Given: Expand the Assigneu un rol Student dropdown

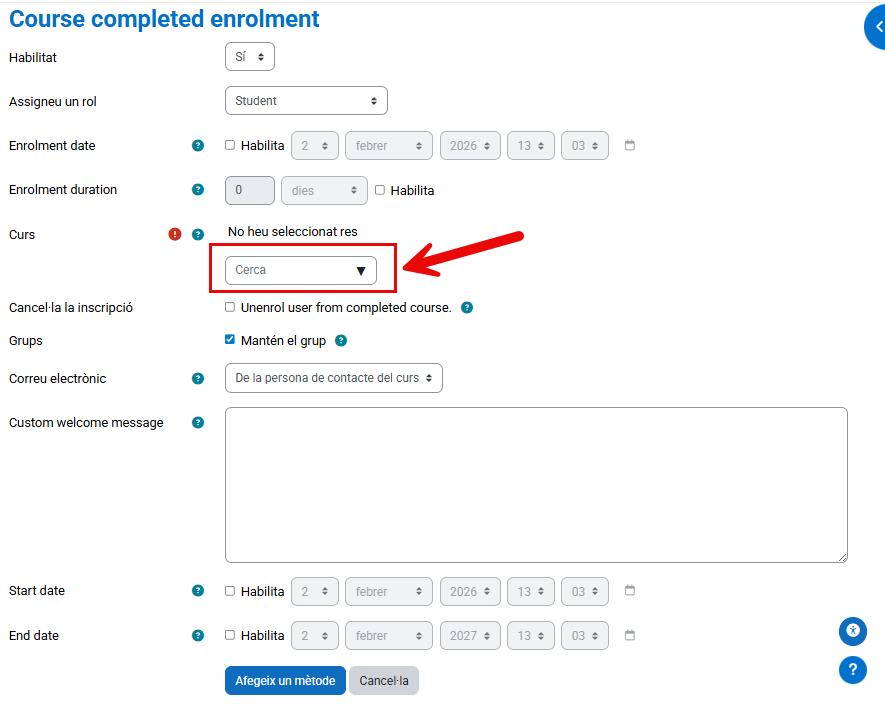Looking at the screenshot, I should tap(306, 101).
